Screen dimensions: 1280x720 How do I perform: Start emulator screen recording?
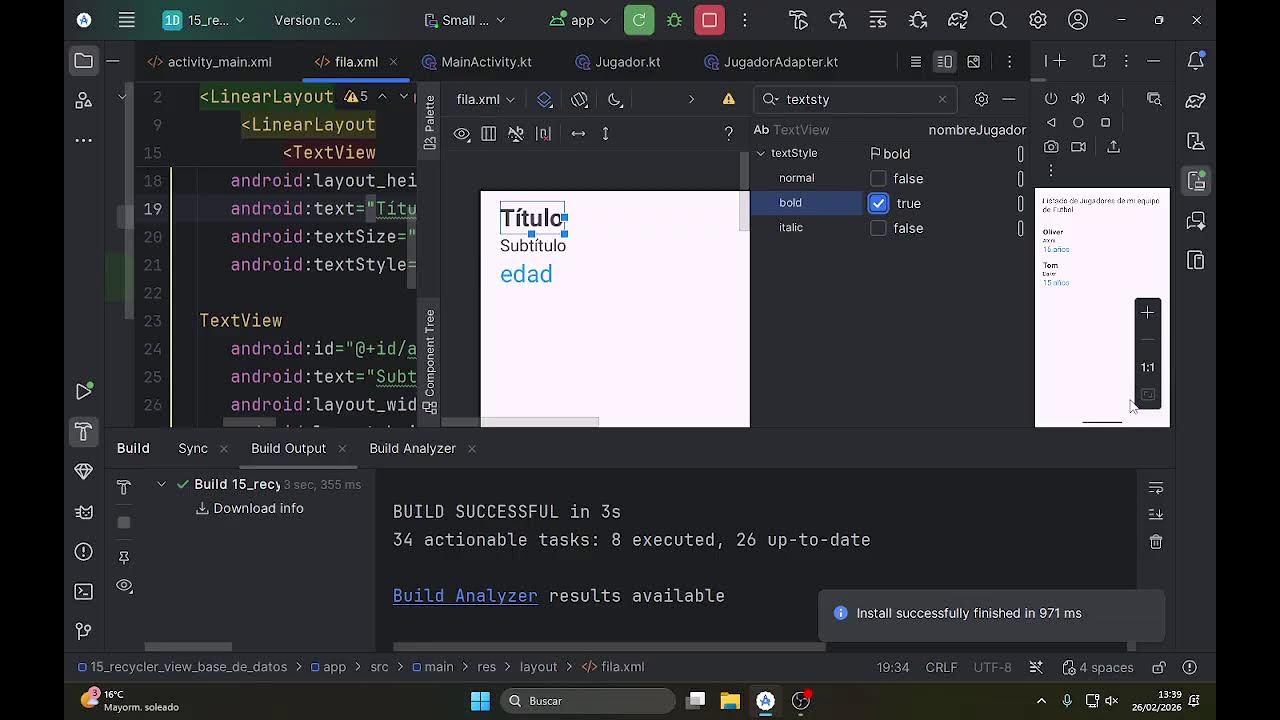(x=1078, y=146)
